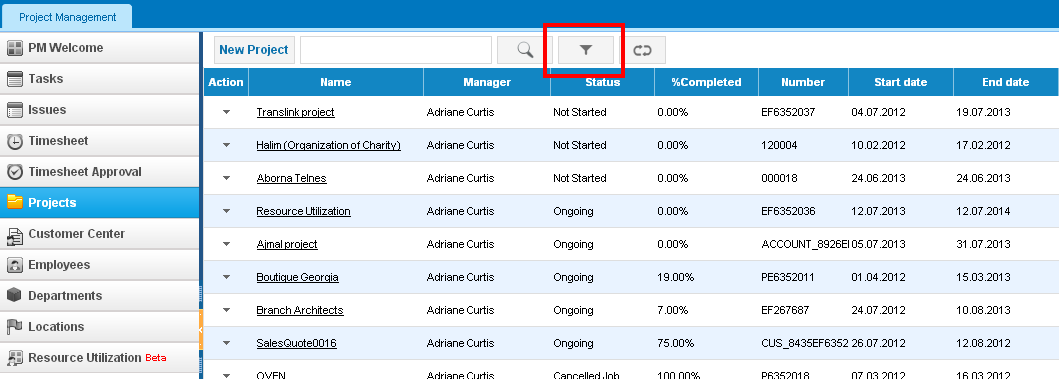Switch to Project Management tab
This screenshot has height=379, width=1059.
(x=68, y=17)
